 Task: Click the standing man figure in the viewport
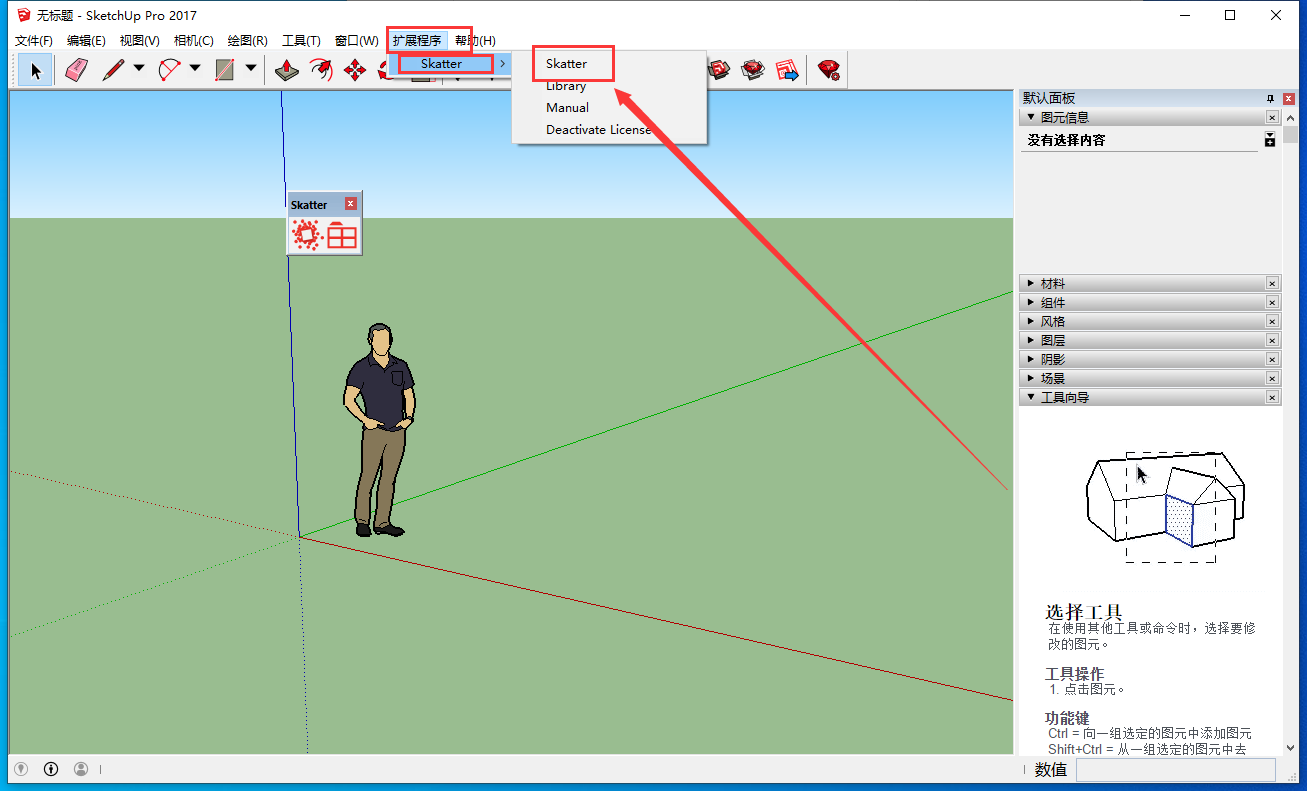click(x=379, y=430)
